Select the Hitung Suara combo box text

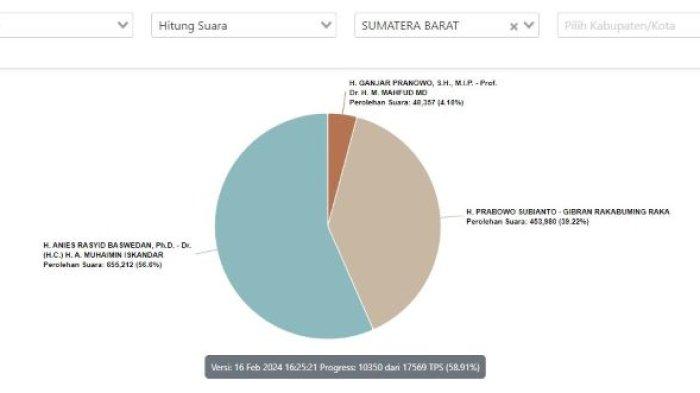[x=193, y=26]
